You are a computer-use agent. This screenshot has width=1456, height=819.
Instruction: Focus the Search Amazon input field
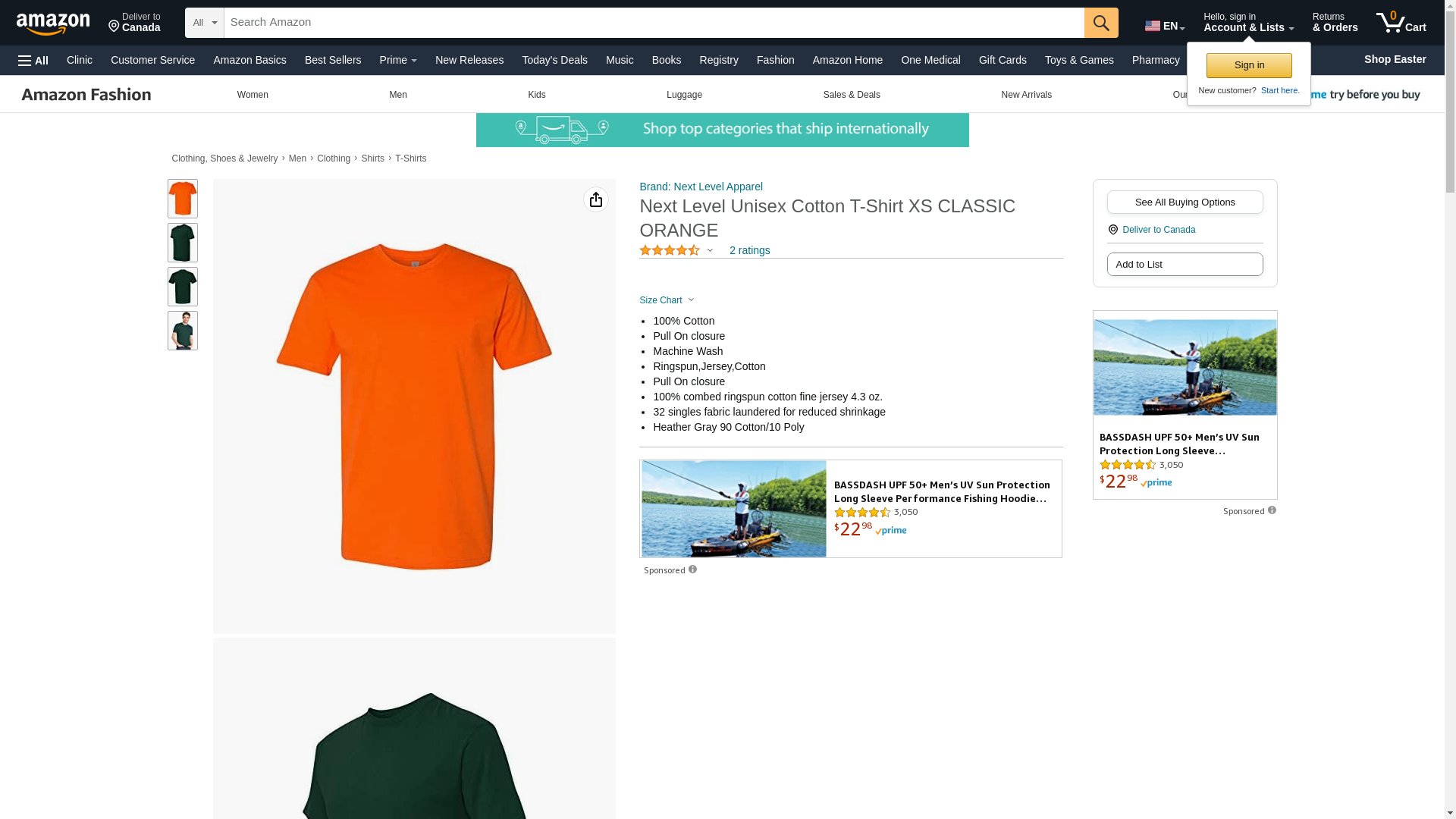coord(652,23)
